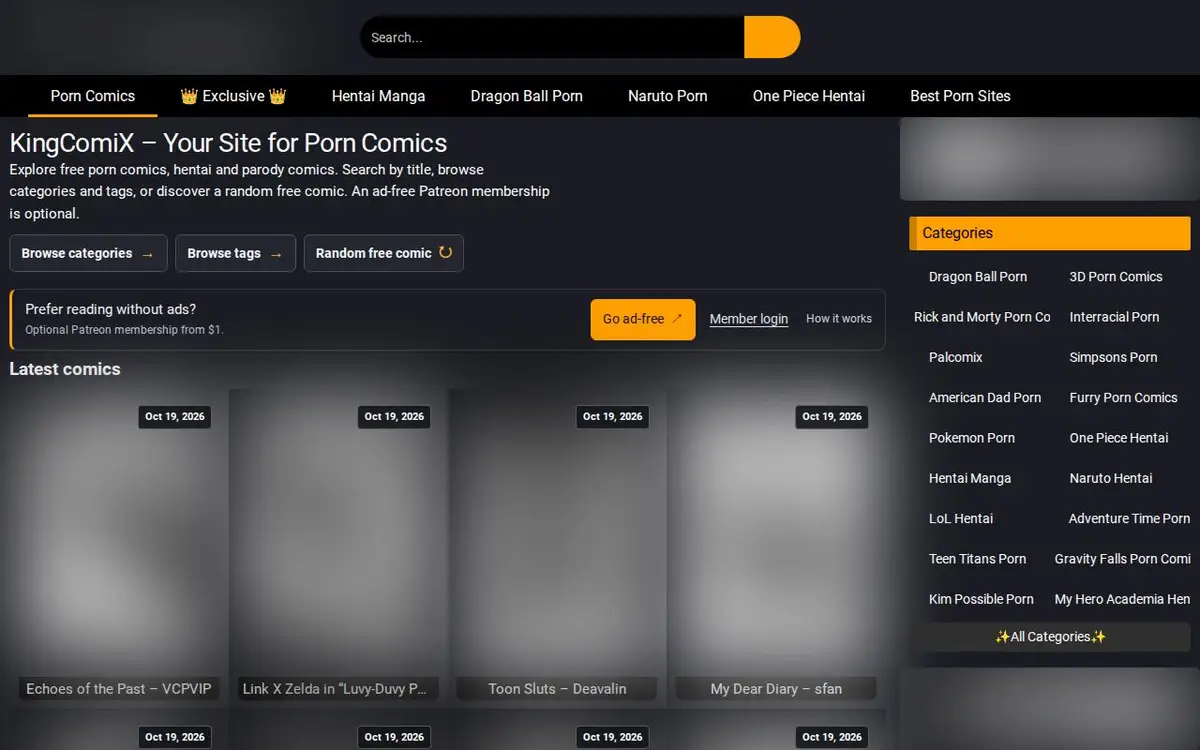This screenshot has height=750, width=1200.
Task: Open One Piece Hentai nav item
Action: click(x=809, y=96)
